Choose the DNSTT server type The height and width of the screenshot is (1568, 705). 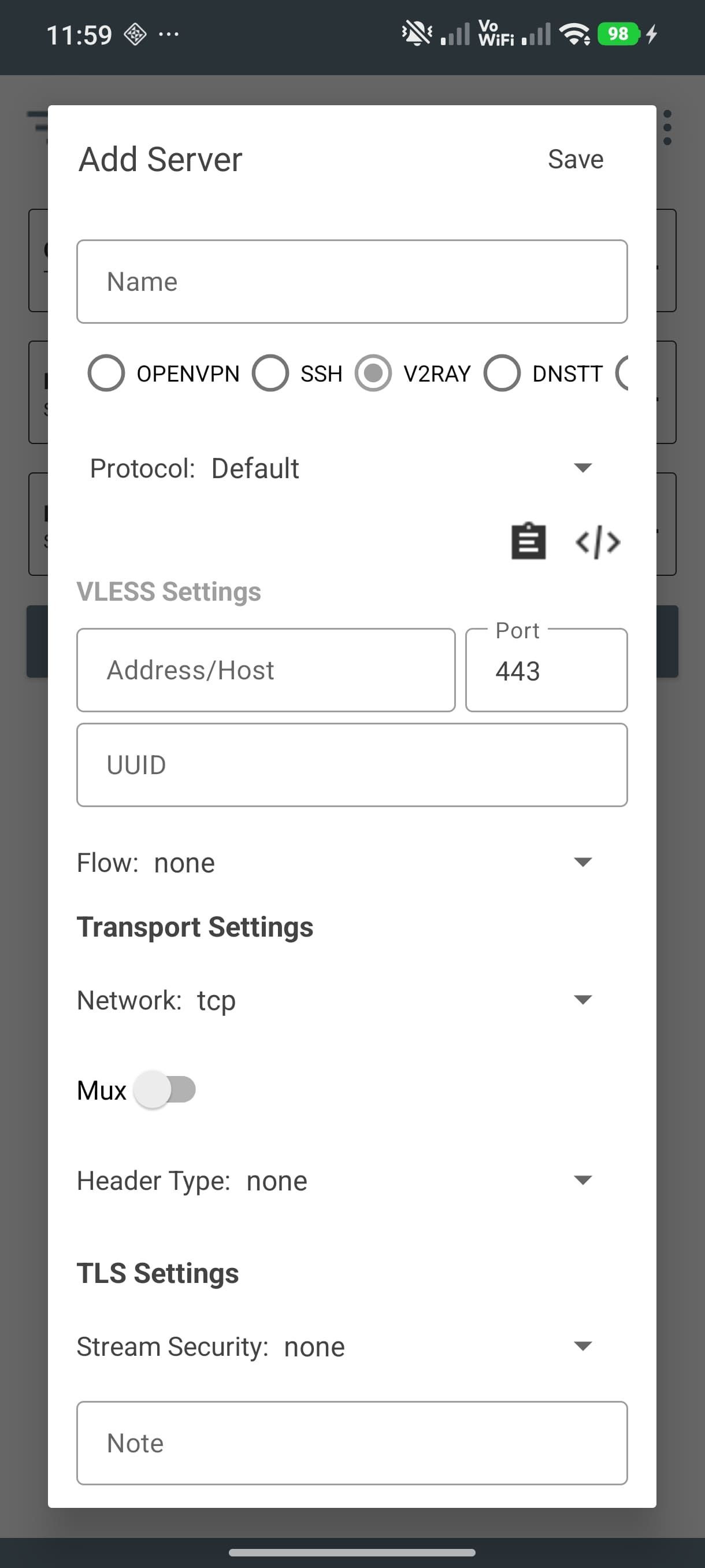point(502,373)
